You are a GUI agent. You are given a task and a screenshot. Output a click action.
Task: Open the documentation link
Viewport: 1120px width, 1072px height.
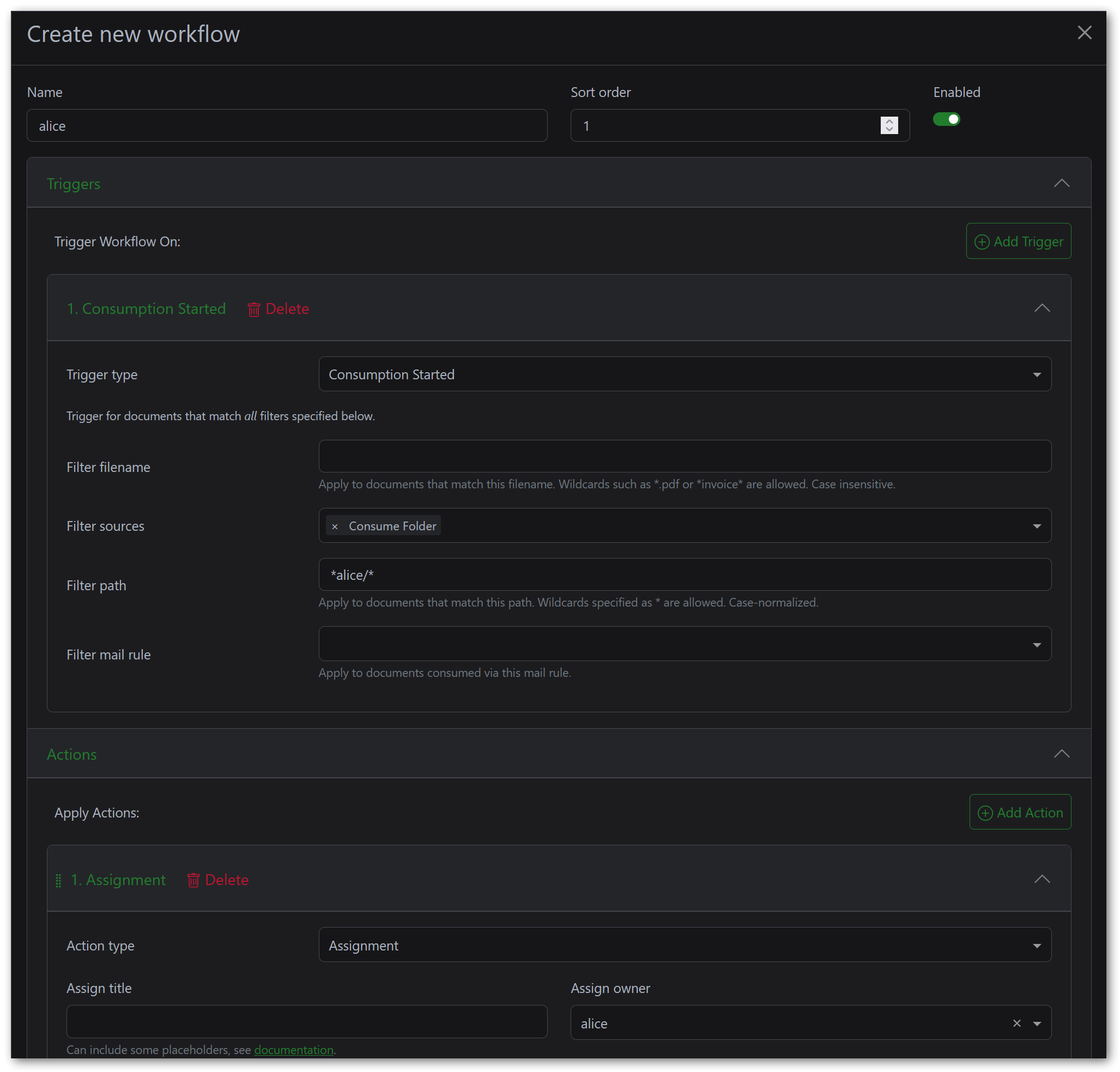[294, 1050]
